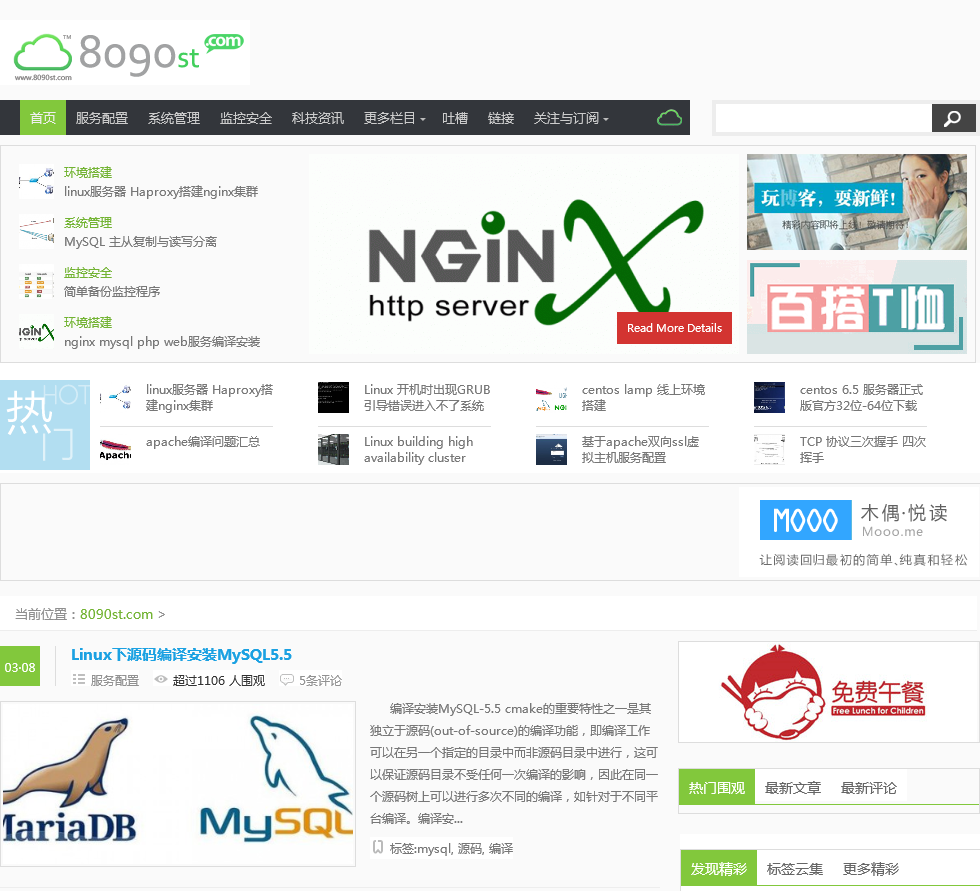Expand the 更多栏目 dropdown menu
This screenshot has height=891, width=980.
point(394,118)
